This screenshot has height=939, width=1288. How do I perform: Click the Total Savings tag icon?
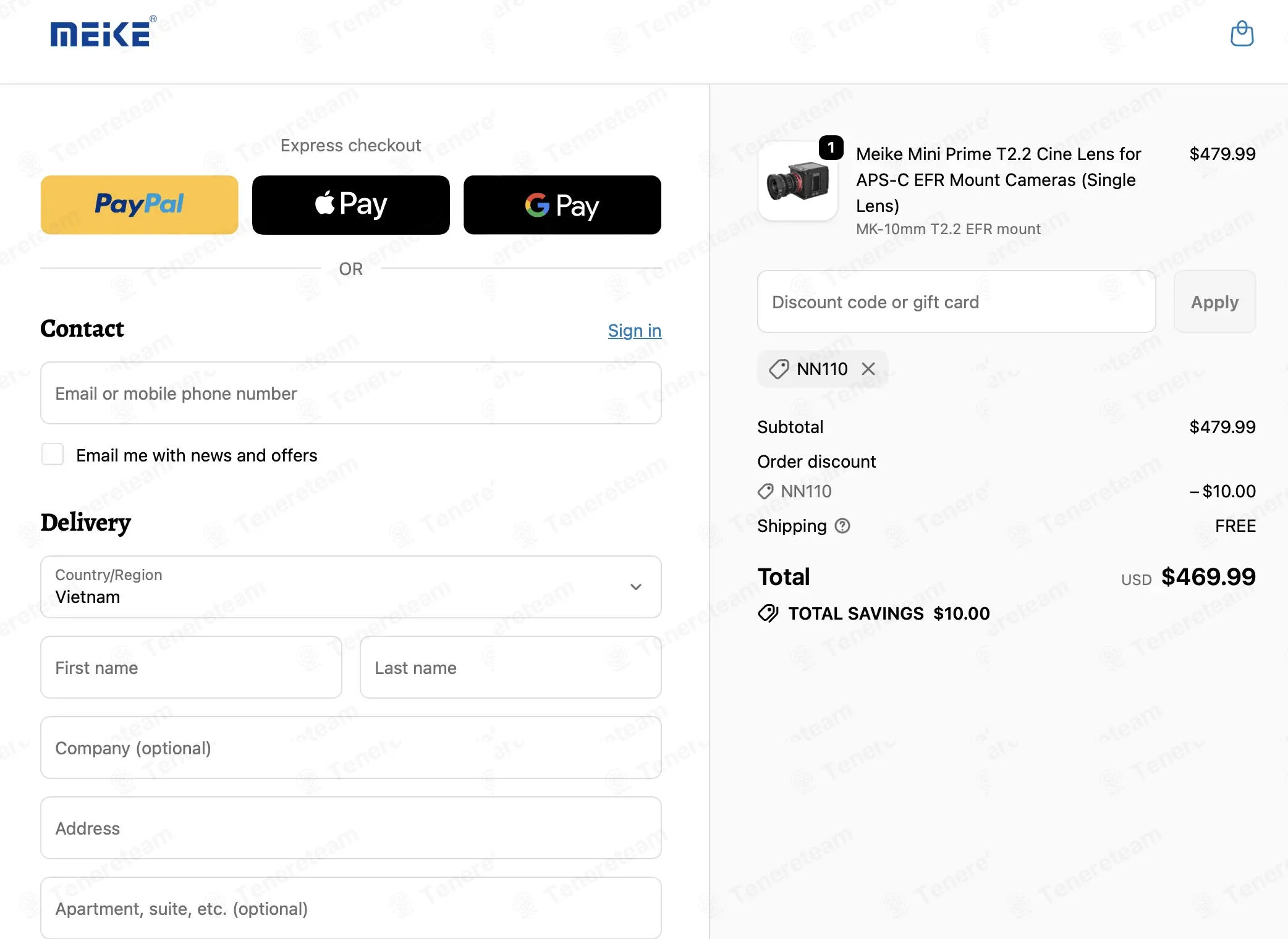768,613
